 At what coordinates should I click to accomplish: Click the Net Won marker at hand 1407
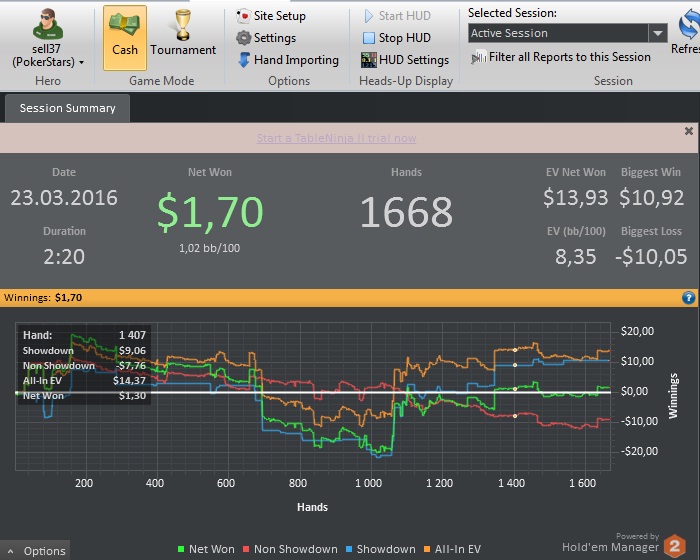(515, 389)
